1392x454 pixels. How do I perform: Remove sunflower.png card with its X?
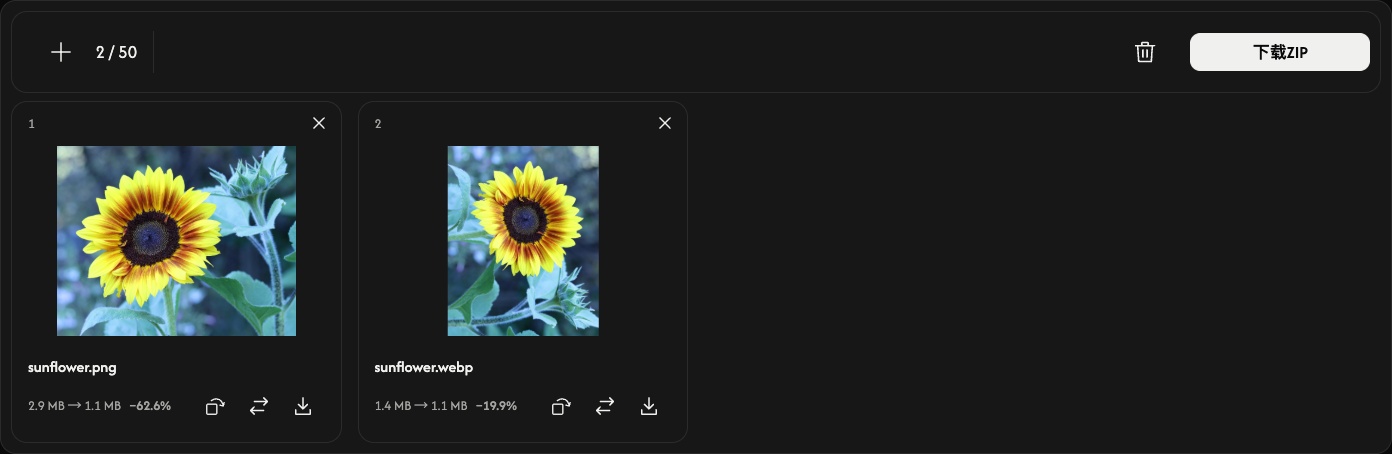319,123
